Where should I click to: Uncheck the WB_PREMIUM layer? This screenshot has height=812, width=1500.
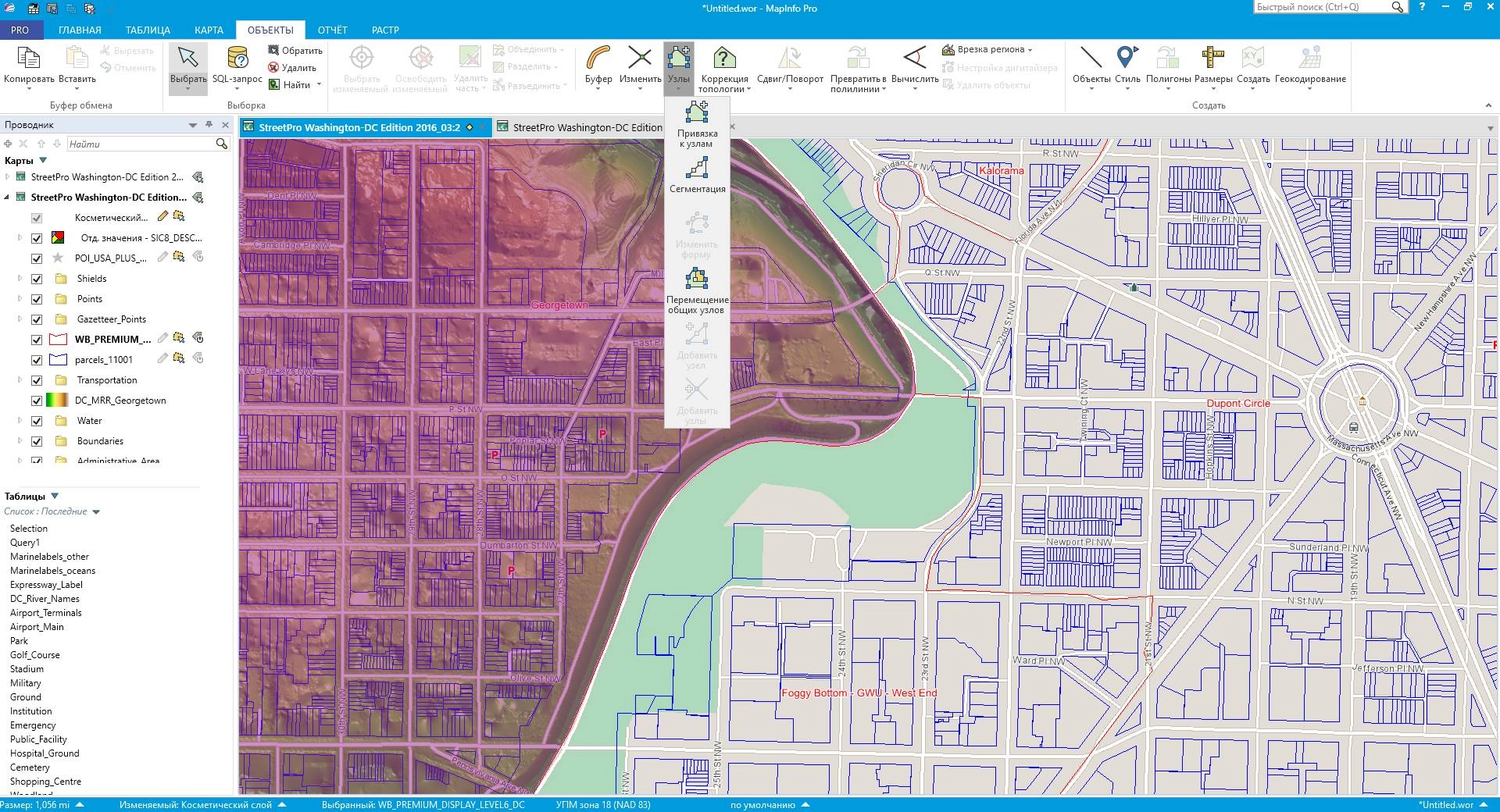[x=37, y=340]
